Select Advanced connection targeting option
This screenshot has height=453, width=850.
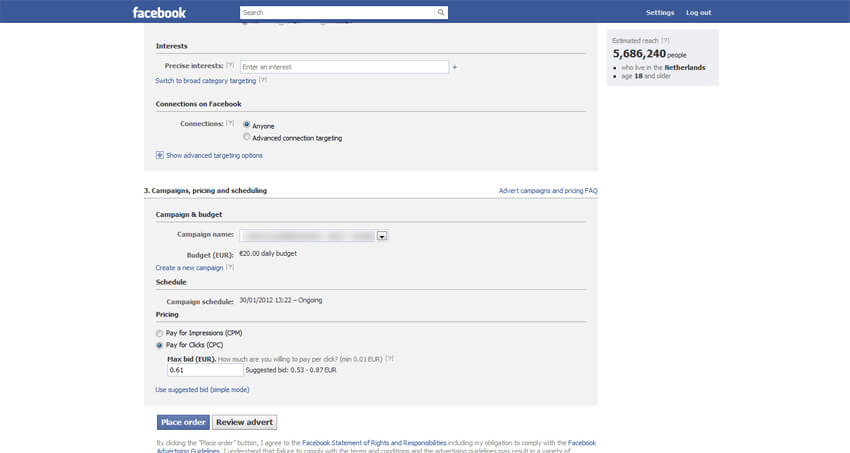(x=247, y=137)
